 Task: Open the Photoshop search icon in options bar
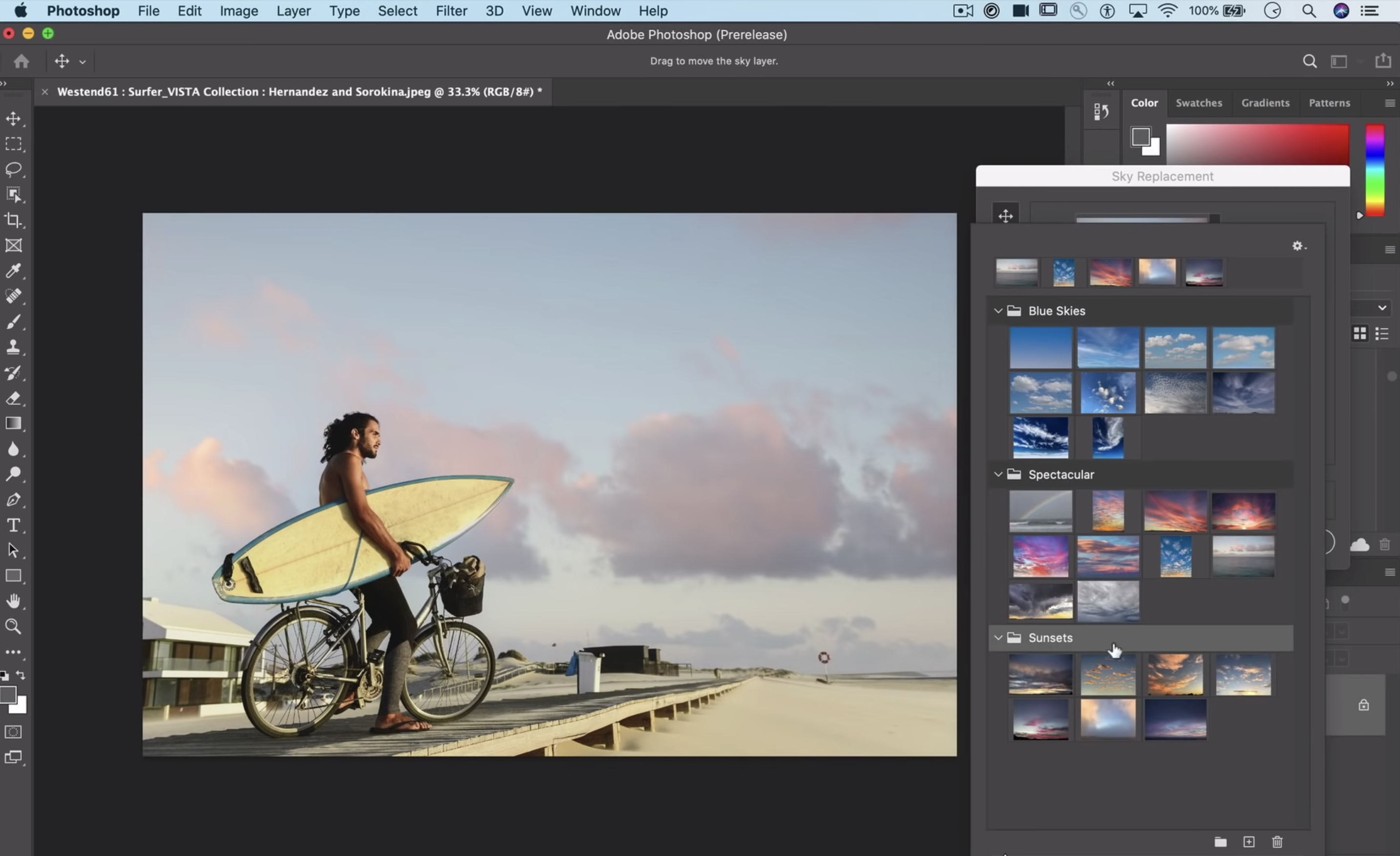(1310, 62)
